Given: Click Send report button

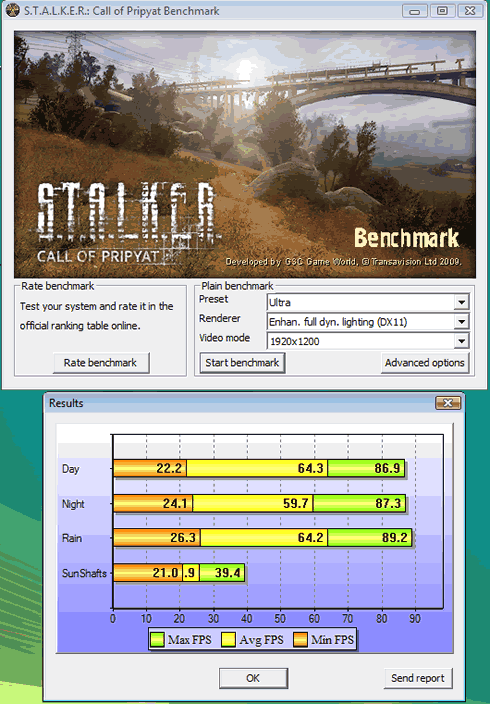Looking at the screenshot, I should (x=417, y=678).
